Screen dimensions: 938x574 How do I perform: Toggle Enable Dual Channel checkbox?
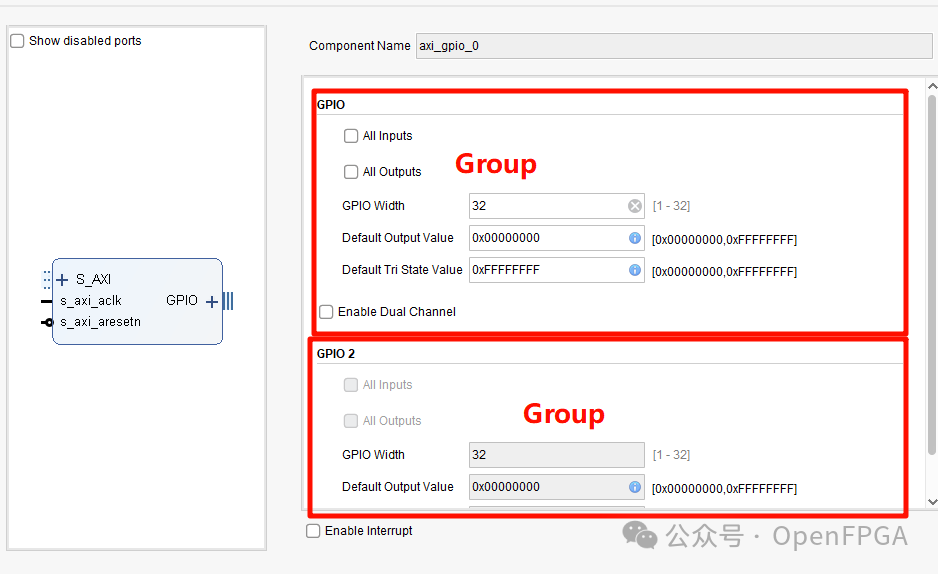[x=326, y=312]
